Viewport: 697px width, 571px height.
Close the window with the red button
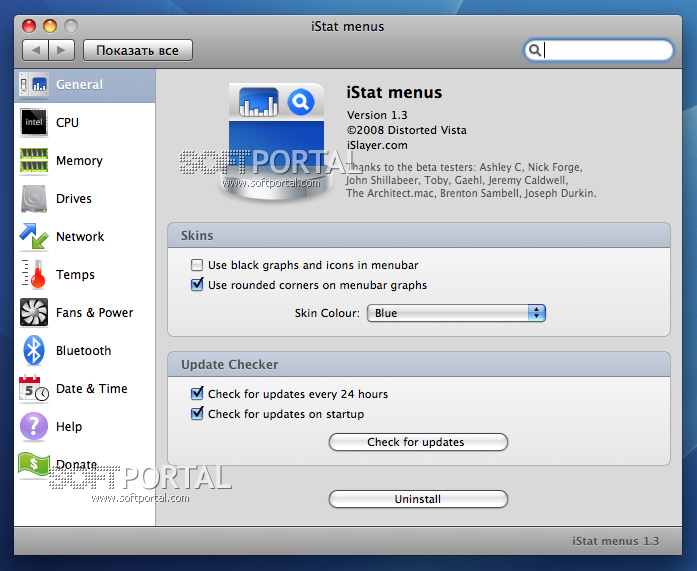coord(29,26)
